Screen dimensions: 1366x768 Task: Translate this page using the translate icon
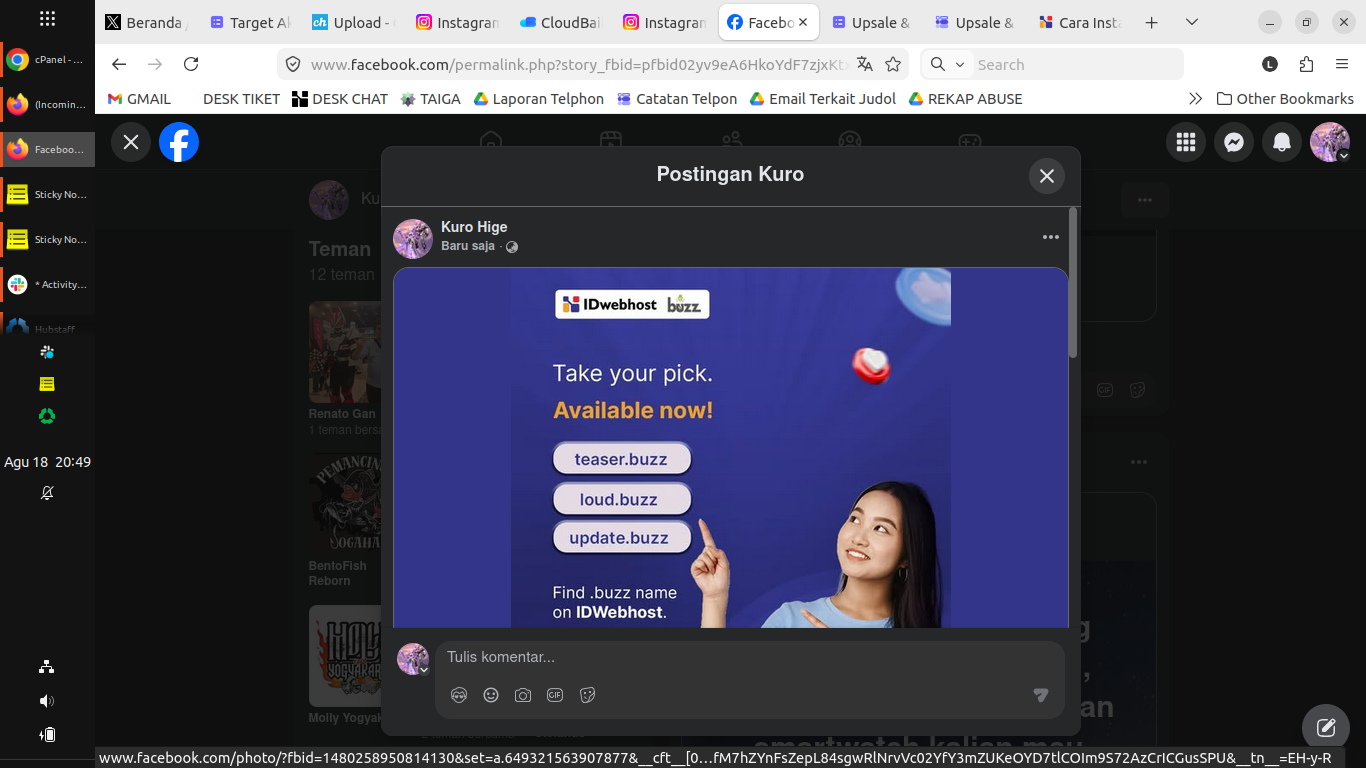click(865, 64)
